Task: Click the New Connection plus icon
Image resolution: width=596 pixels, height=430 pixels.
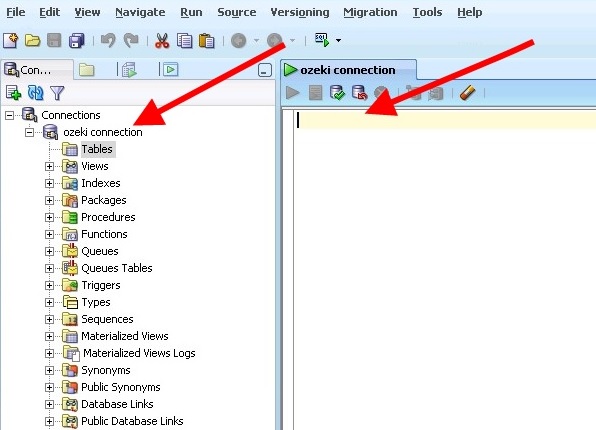Action: [13, 93]
